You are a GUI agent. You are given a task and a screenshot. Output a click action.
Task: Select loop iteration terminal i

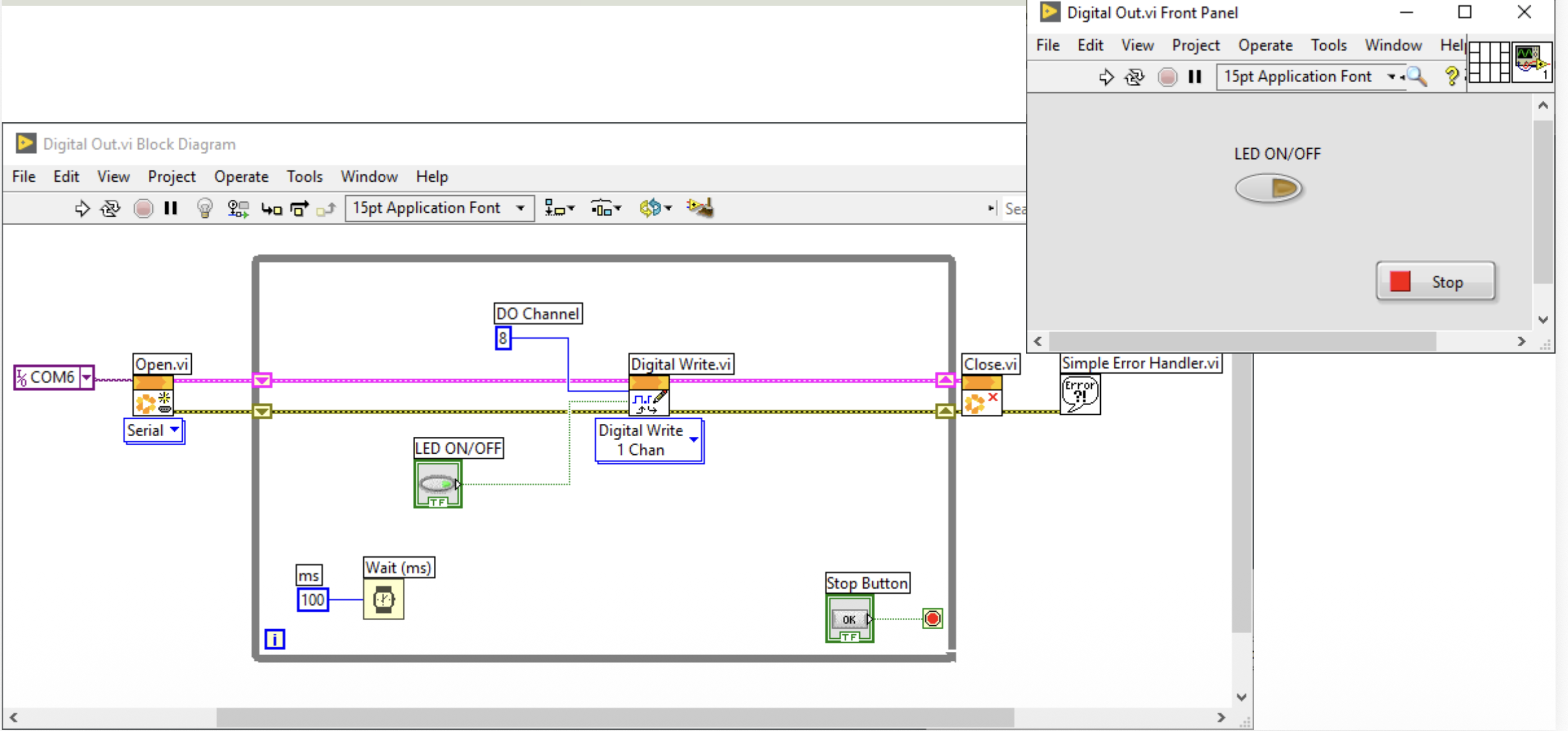tap(274, 639)
